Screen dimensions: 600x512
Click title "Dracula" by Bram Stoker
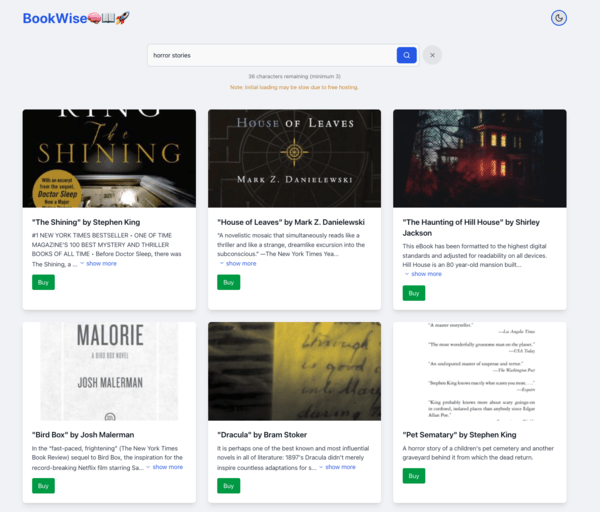(262, 435)
